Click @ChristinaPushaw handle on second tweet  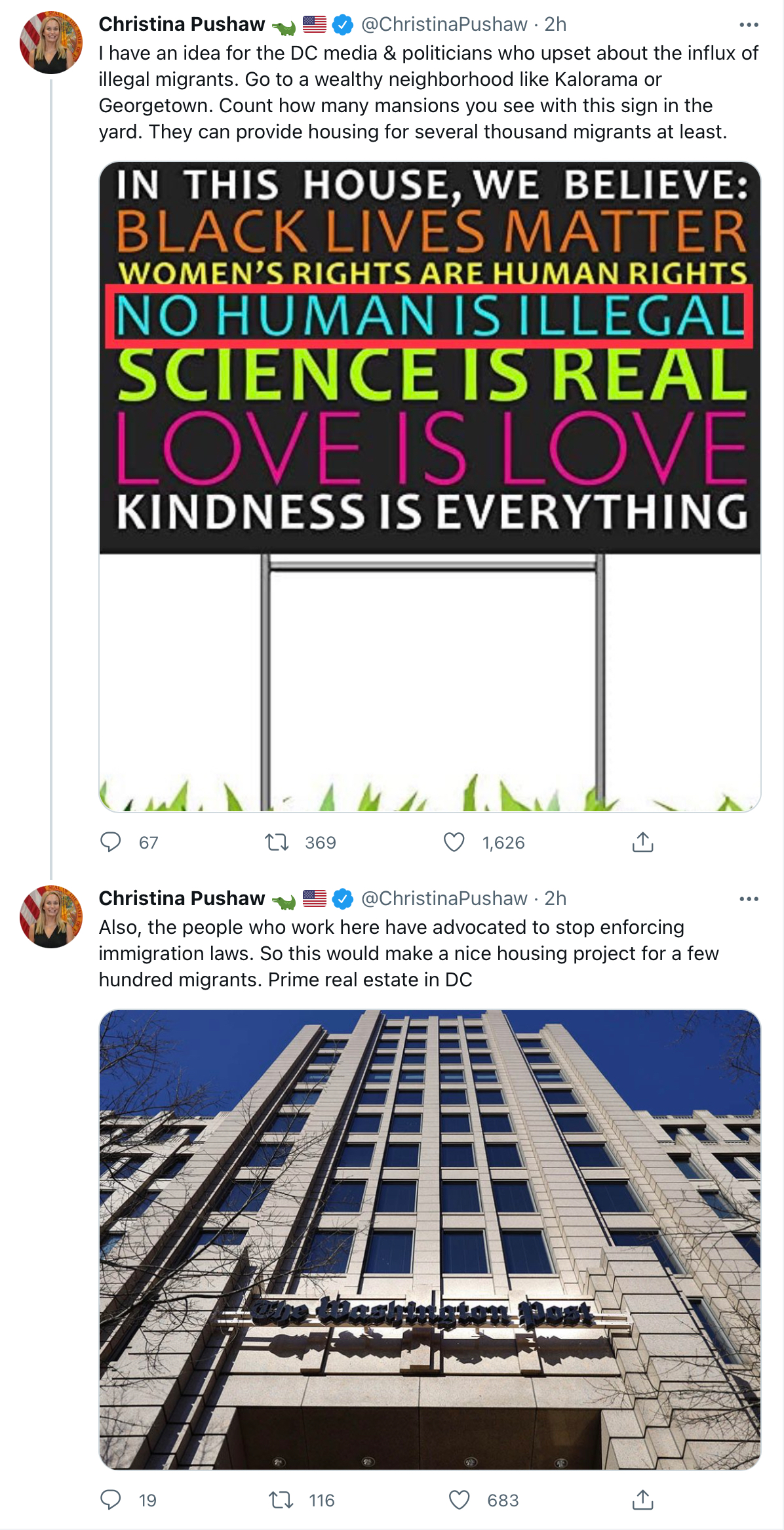click(x=444, y=898)
